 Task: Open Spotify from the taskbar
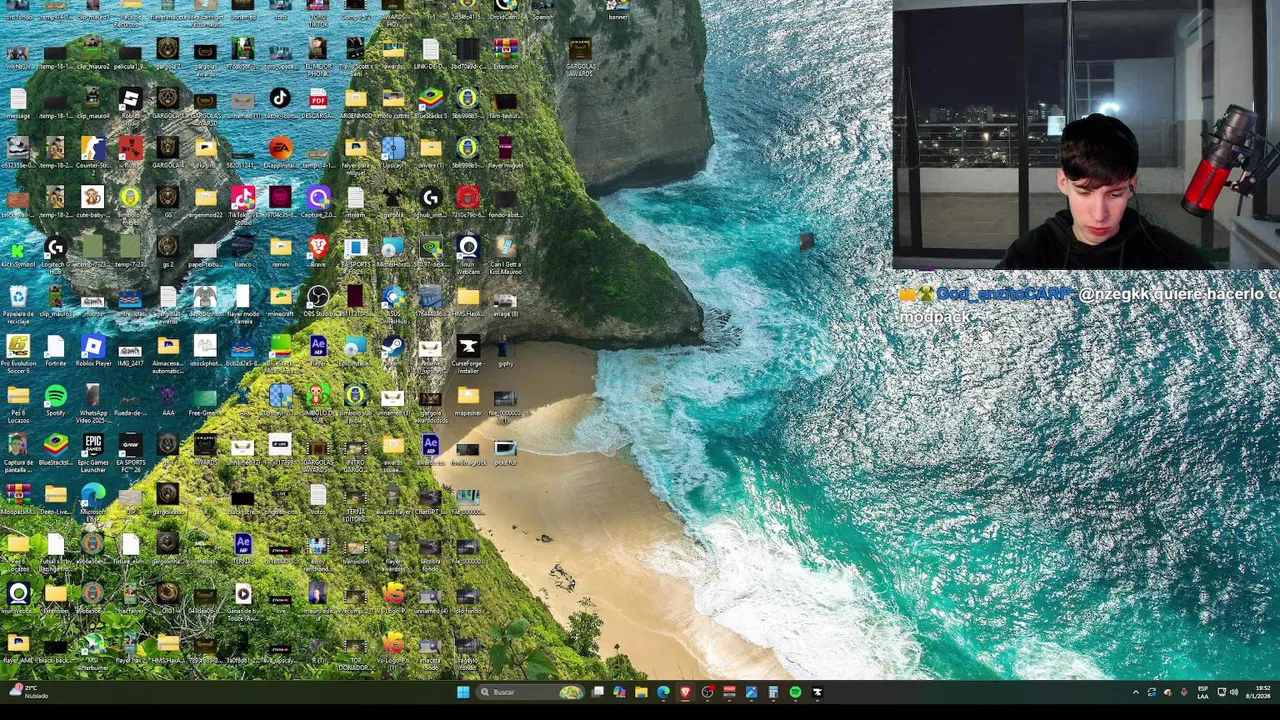[x=795, y=692]
